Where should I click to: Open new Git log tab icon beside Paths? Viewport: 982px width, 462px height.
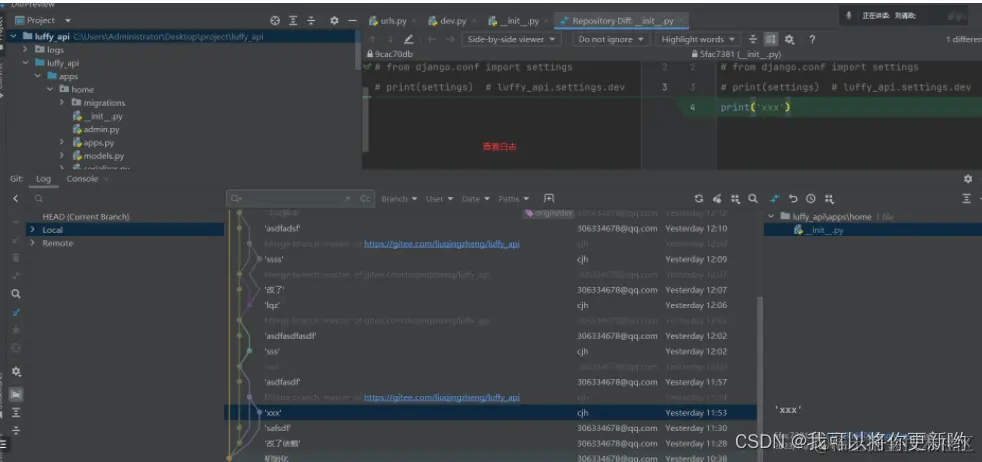[549, 198]
